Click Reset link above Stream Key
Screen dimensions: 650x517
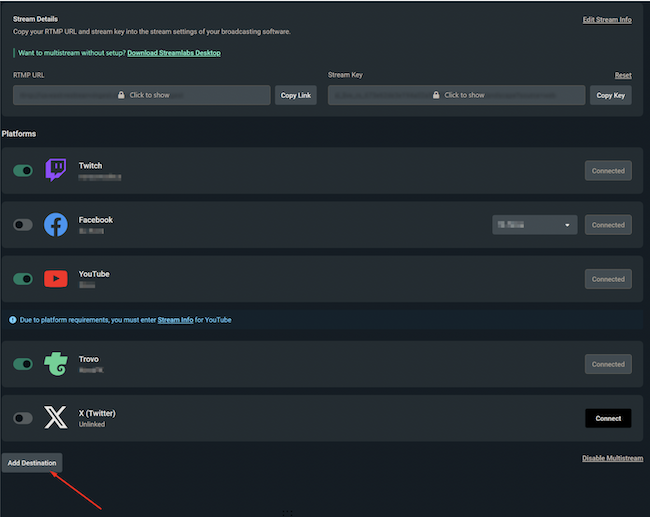click(623, 75)
